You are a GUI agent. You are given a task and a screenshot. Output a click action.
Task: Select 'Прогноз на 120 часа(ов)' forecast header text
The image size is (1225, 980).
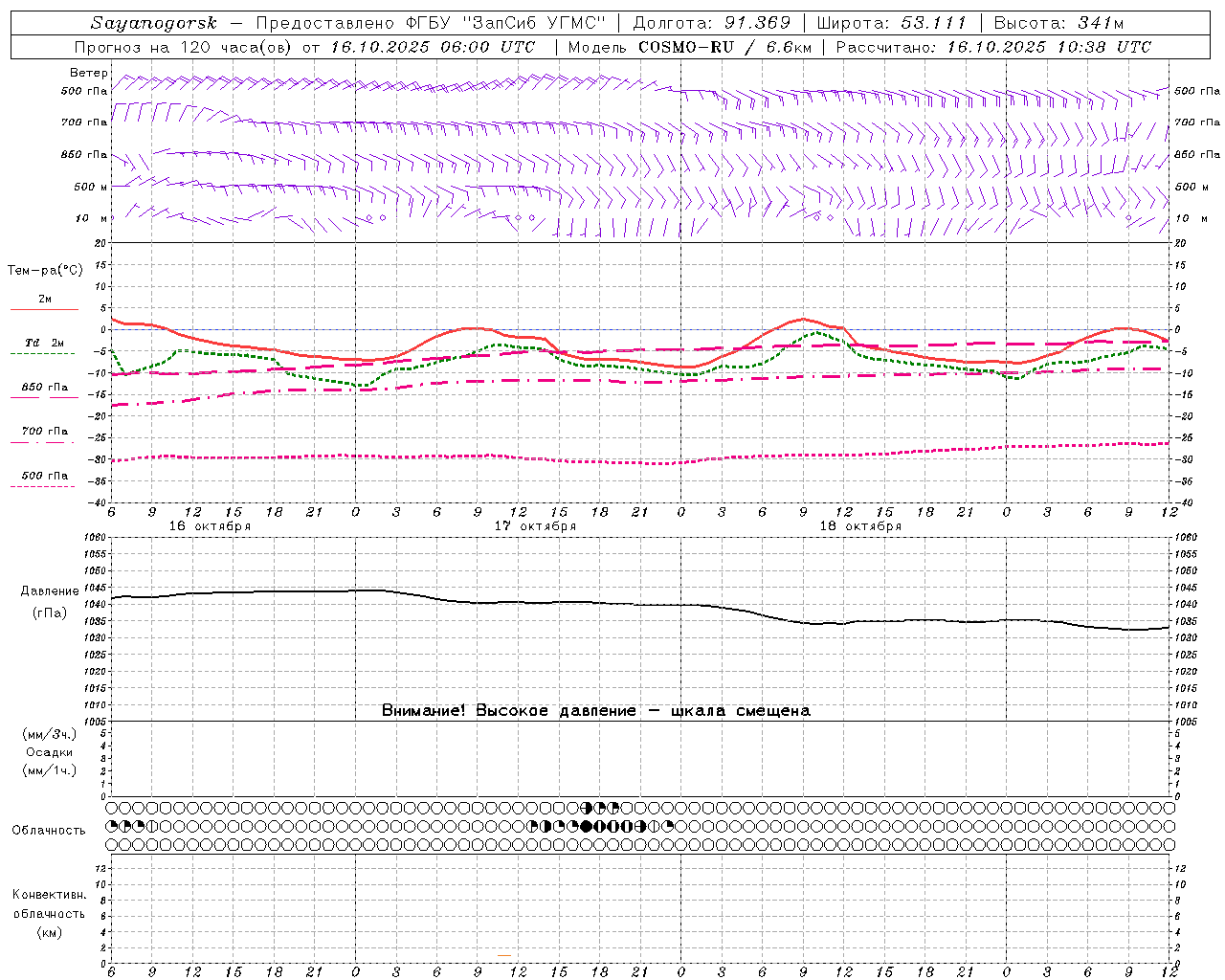point(185,47)
